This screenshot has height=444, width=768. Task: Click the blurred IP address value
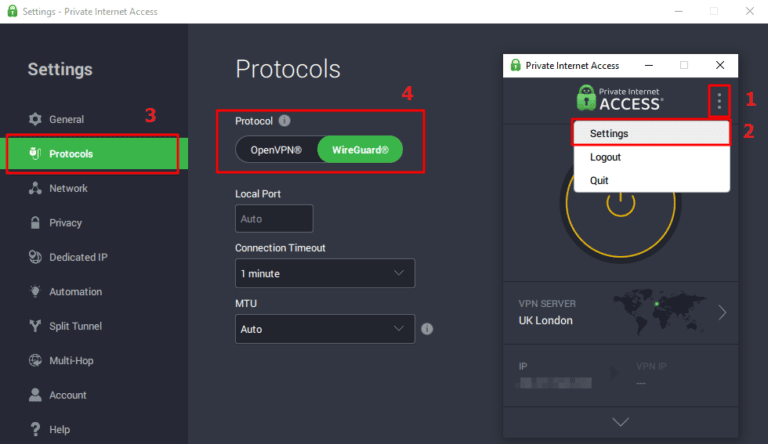pyautogui.click(x=555, y=383)
